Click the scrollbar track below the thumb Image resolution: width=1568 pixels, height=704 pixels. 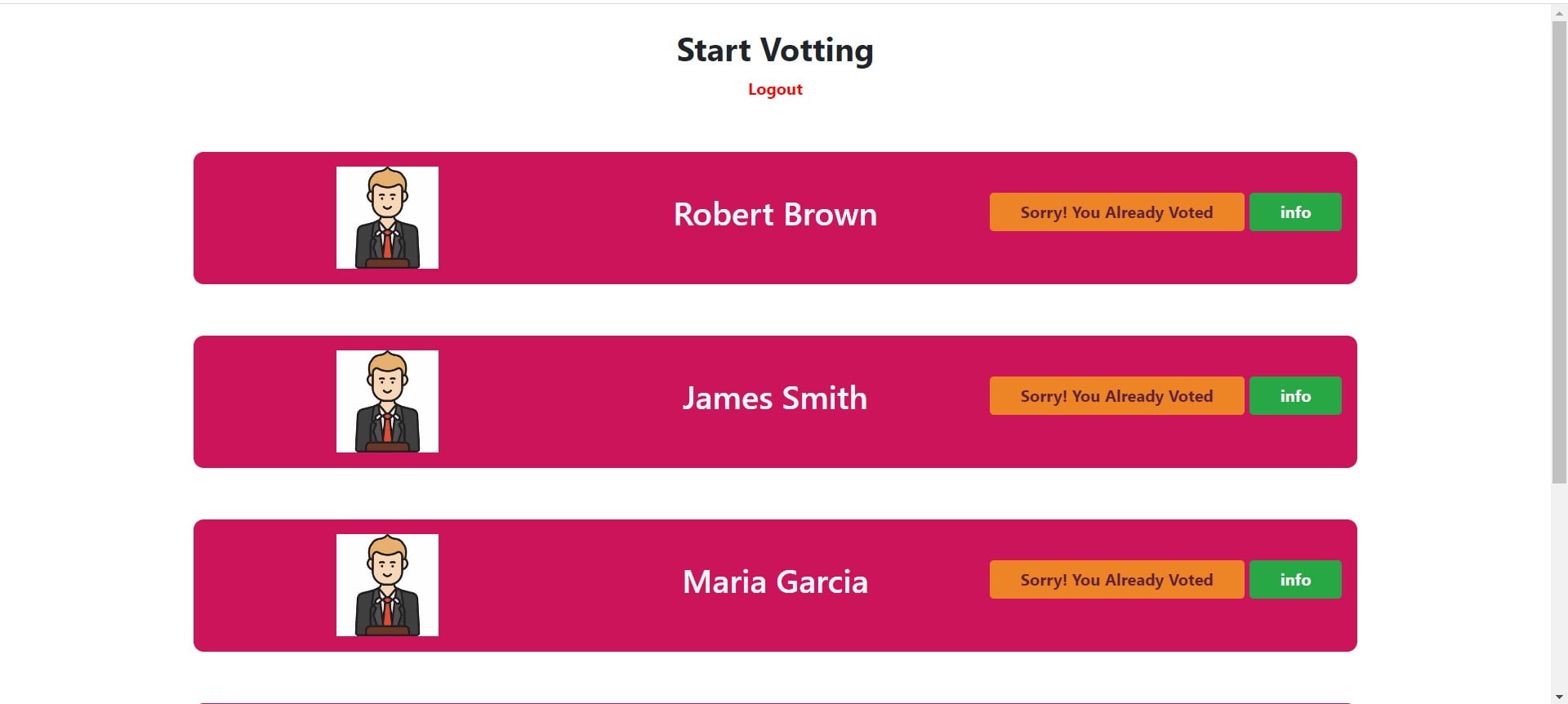tap(1559, 586)
